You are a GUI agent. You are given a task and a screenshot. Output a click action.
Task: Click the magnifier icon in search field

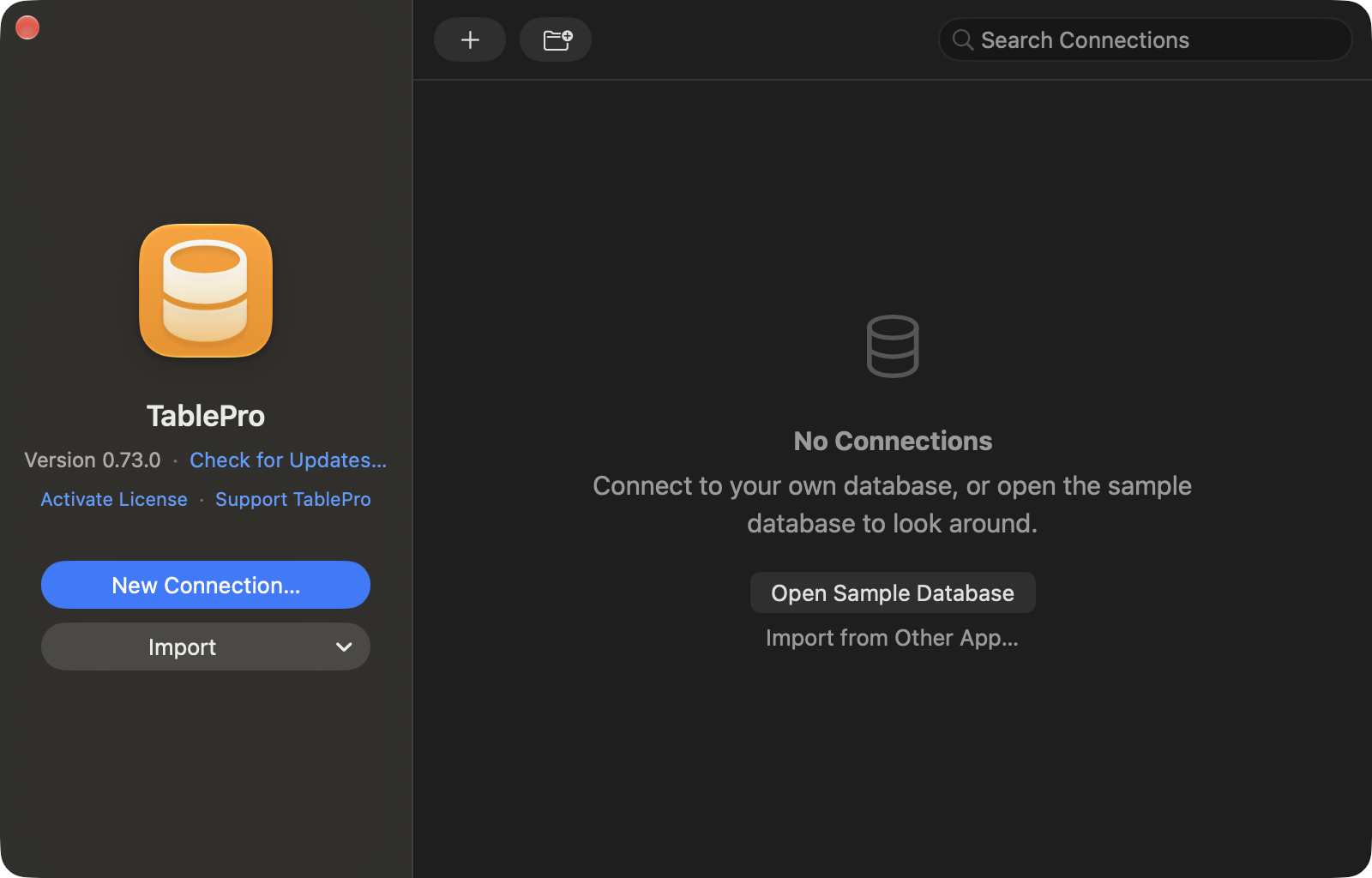963,40
